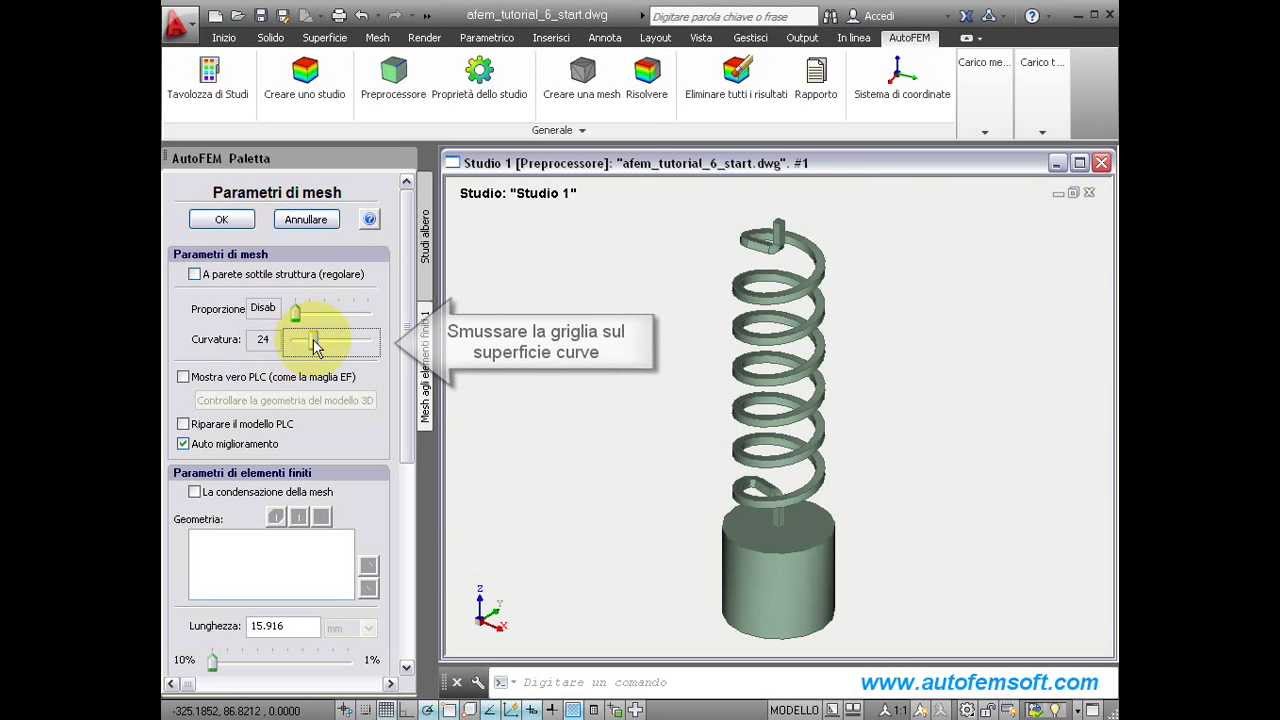Switch to the Parametrico tab
The image size is (1280, 720).
tap(487, 38)
